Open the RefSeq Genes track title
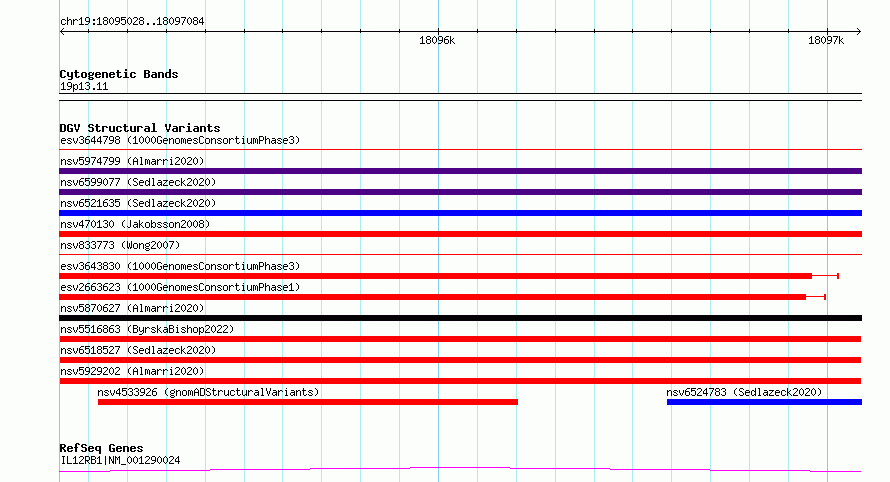 [x=101, y=448]
